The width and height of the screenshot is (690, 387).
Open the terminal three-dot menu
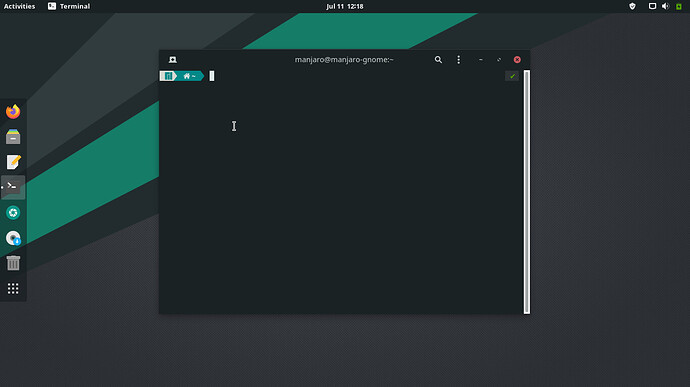point(458,59)
